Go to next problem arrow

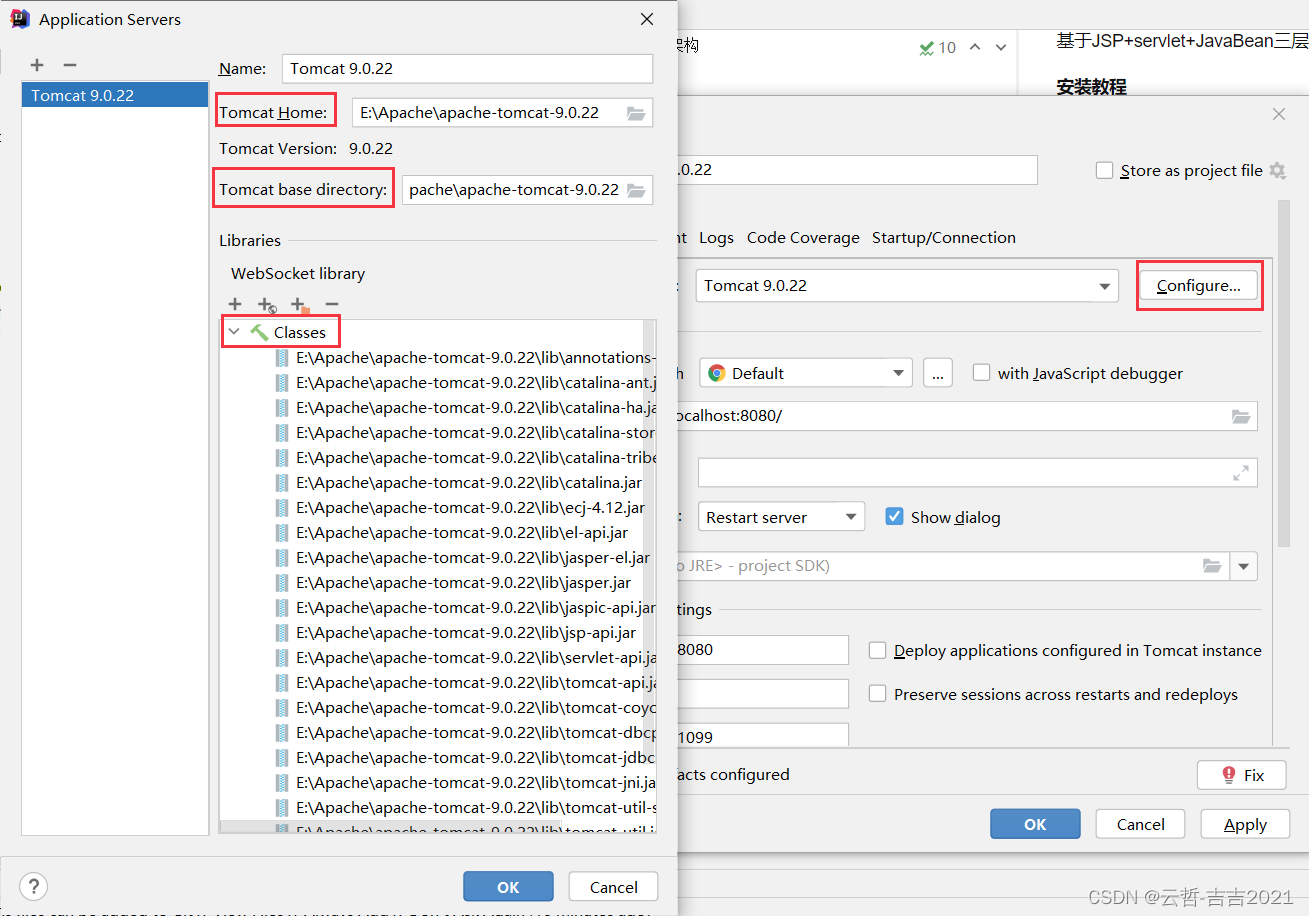click(1000, 47)
